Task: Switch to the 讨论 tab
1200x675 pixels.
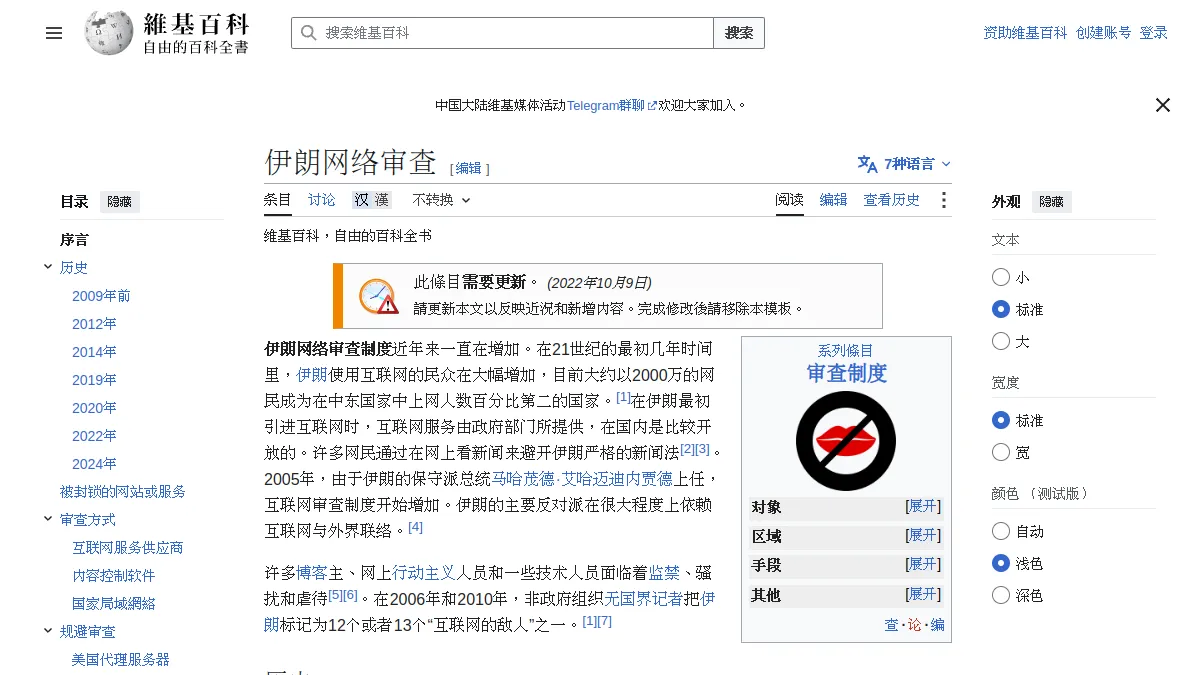Action: tap(322, 200)
